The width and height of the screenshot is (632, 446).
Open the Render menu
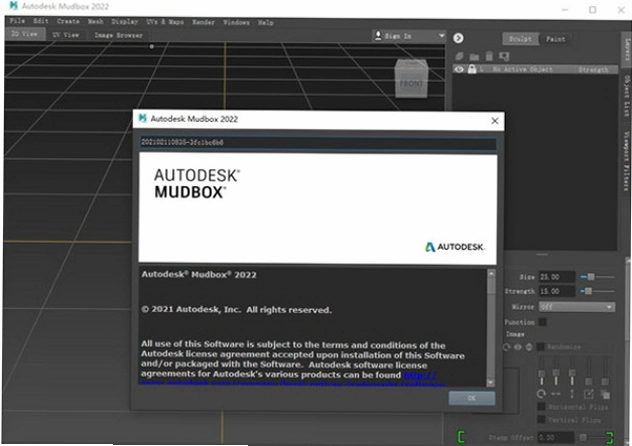click(204, 22)
